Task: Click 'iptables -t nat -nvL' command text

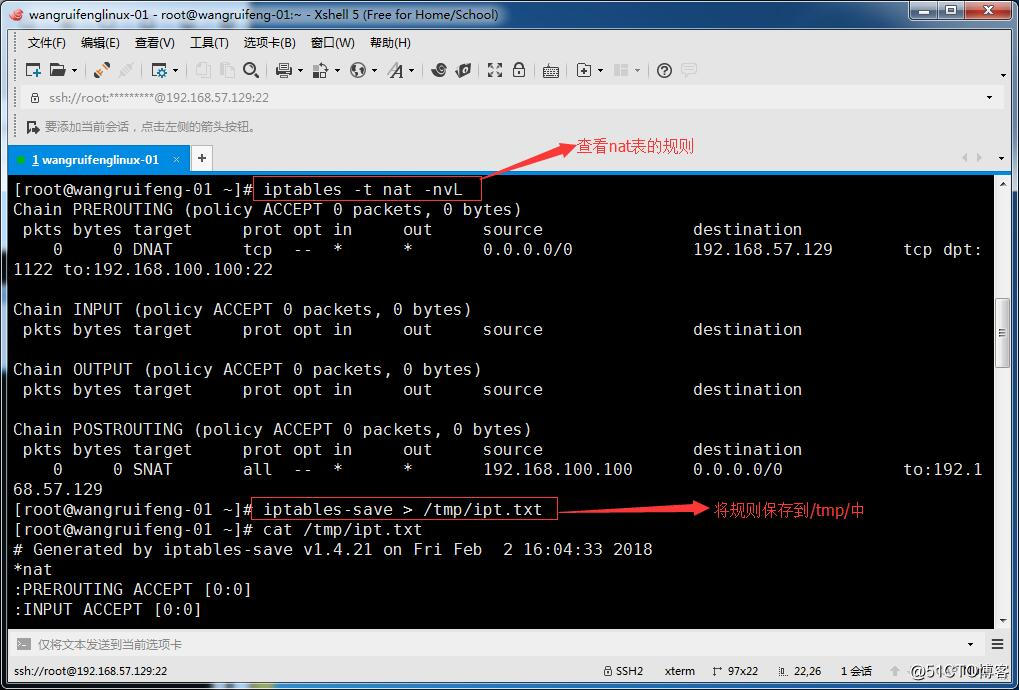Action: pos(363,190)
